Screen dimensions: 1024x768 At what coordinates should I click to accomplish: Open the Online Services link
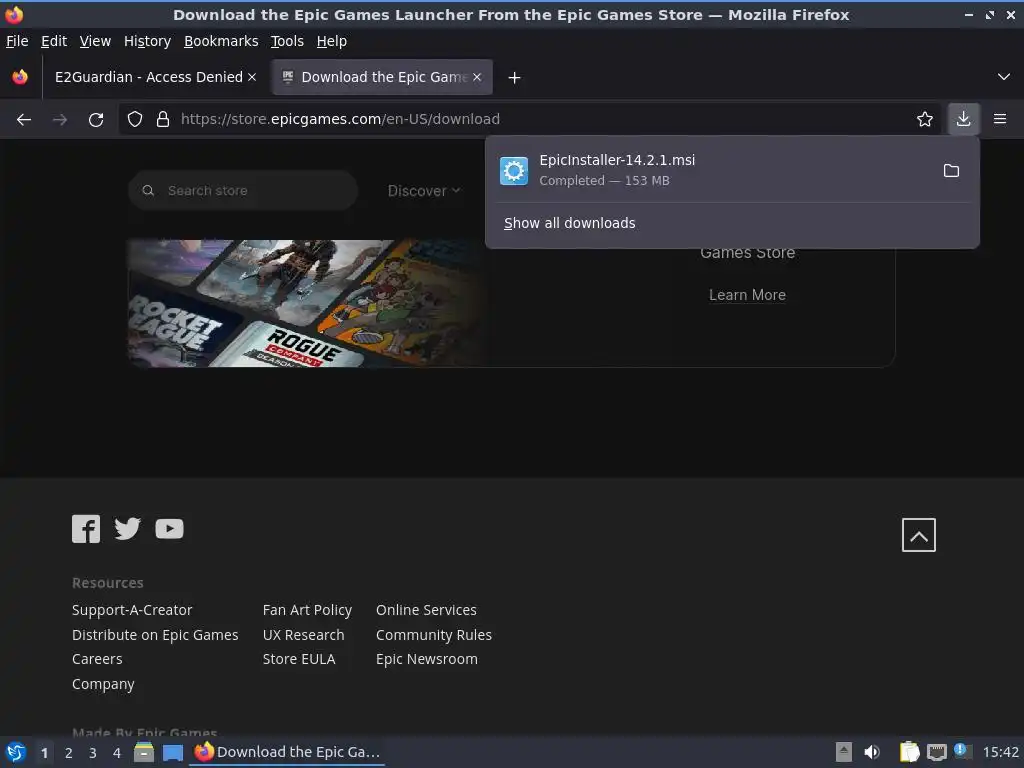(x=426, y=610)
